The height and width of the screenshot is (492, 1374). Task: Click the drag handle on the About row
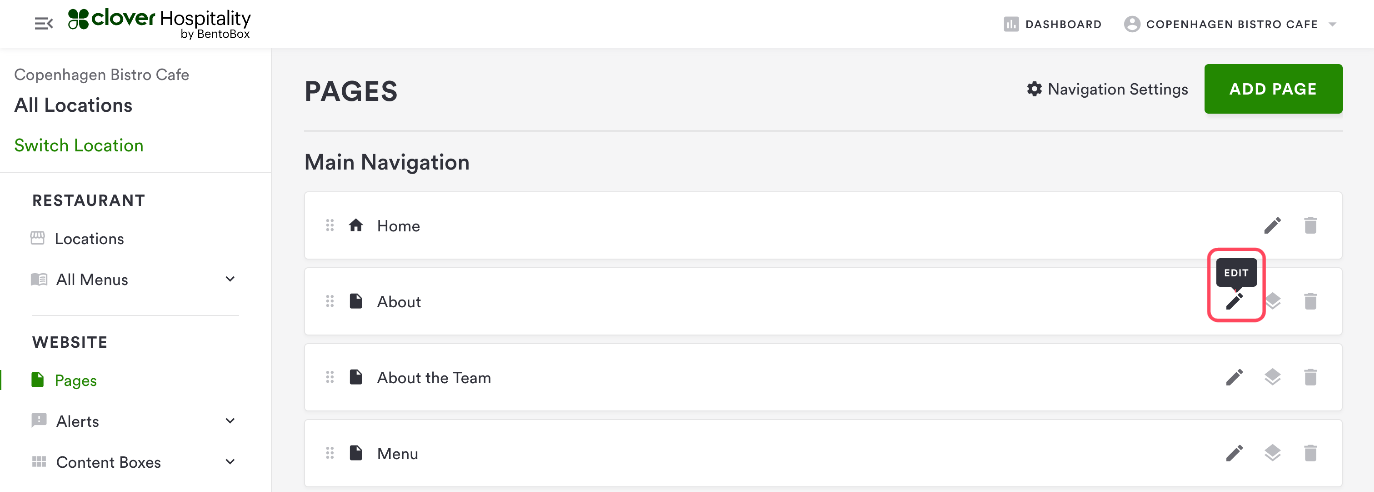point(330,301)
